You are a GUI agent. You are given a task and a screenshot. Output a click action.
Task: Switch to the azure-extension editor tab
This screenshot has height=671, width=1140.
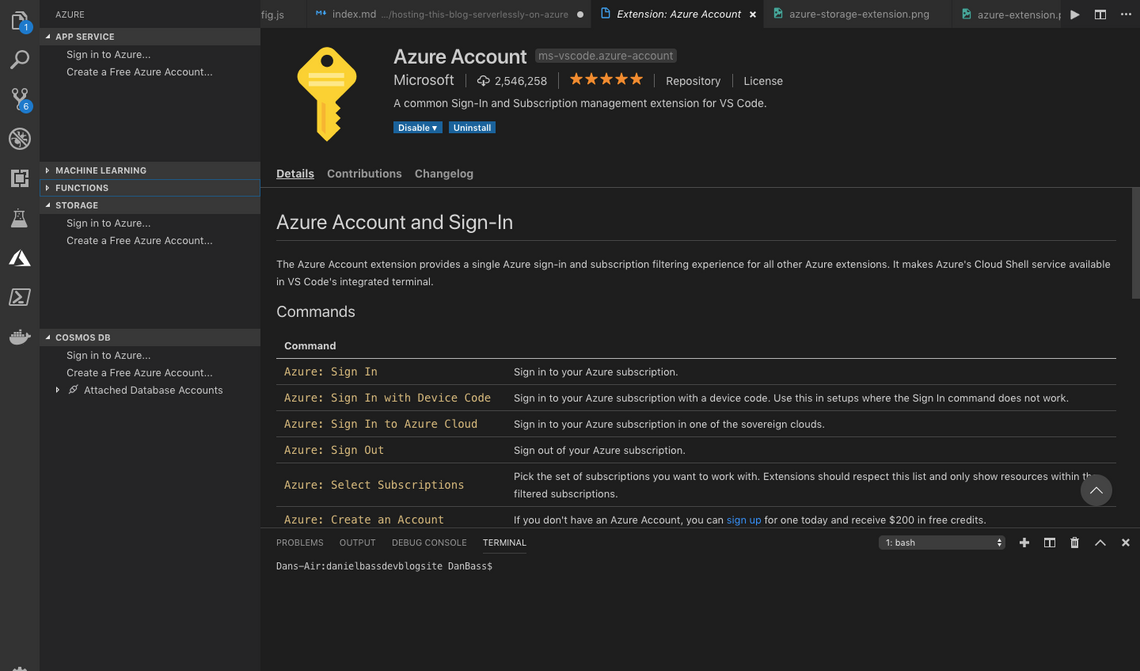click(x=1008, y=15)
